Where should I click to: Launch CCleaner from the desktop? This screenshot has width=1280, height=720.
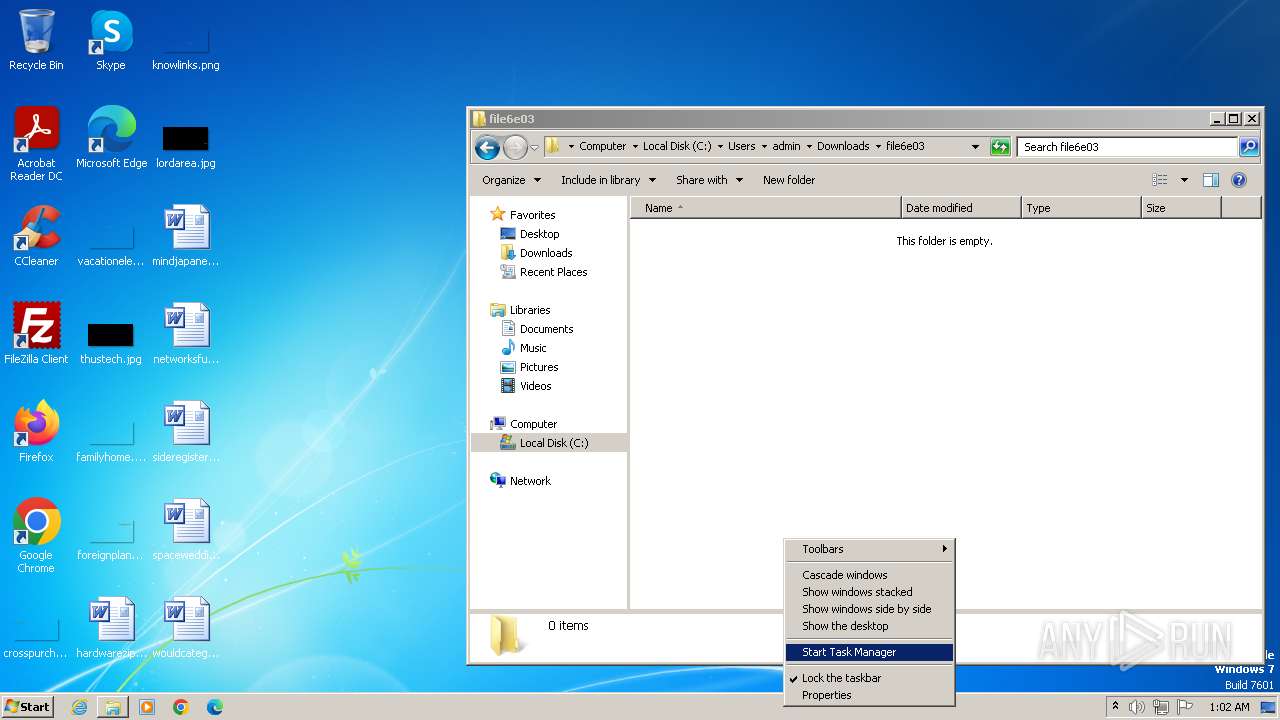(36, 235)
